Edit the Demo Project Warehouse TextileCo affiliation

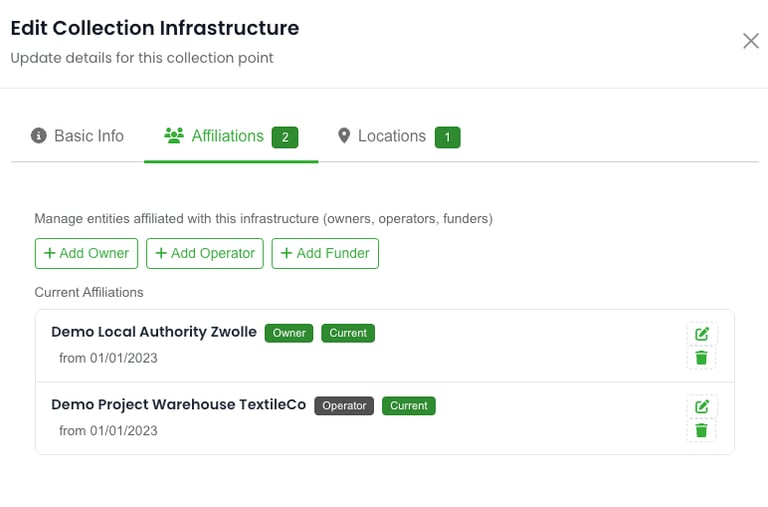coord(702,406)
